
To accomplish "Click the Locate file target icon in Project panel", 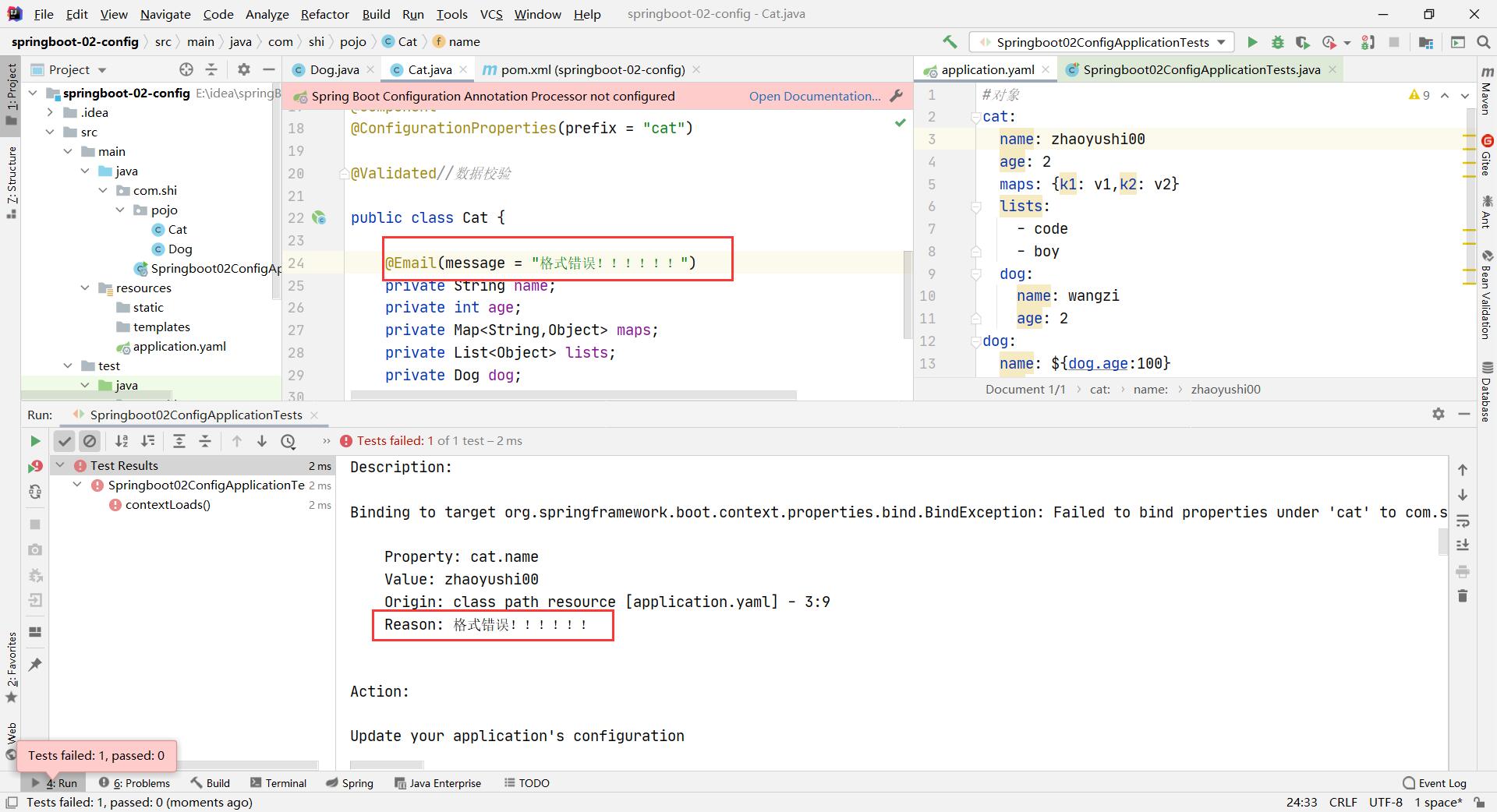I will coord(186,69).
